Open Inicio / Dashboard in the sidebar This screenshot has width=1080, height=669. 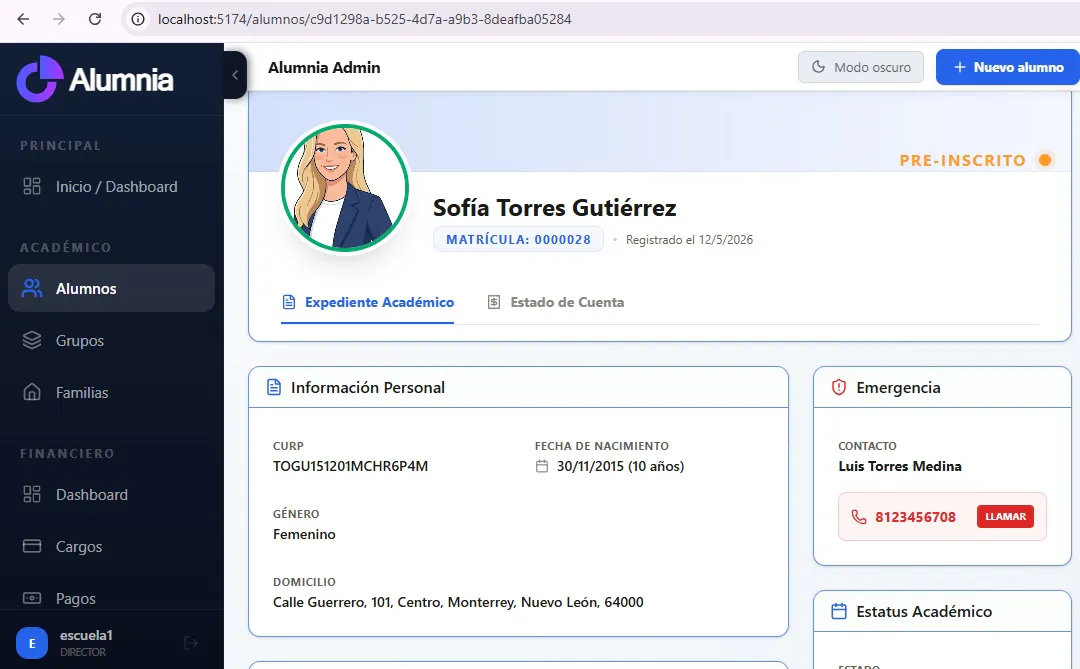112,187
